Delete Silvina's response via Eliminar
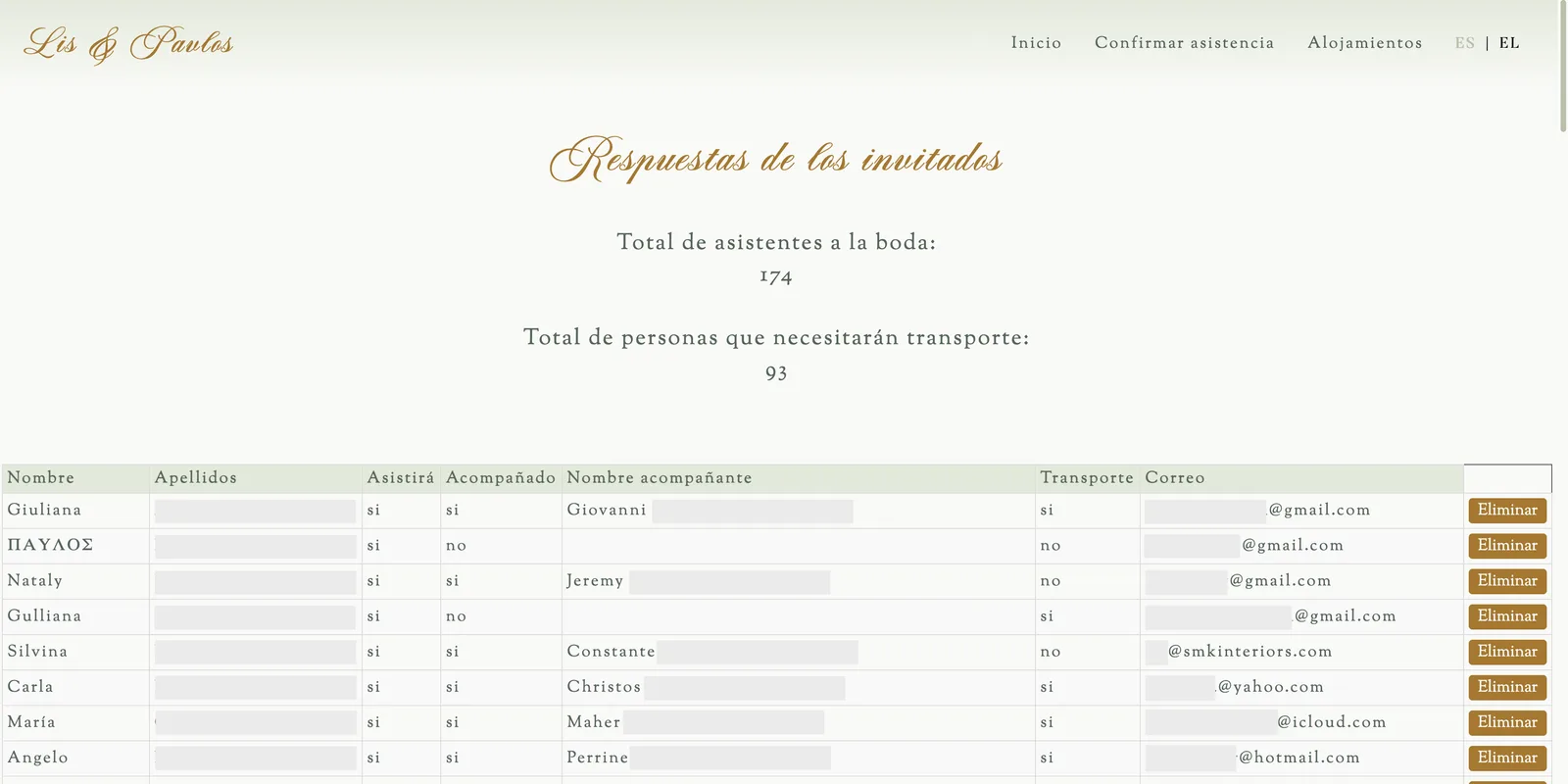 (1507, 652)
